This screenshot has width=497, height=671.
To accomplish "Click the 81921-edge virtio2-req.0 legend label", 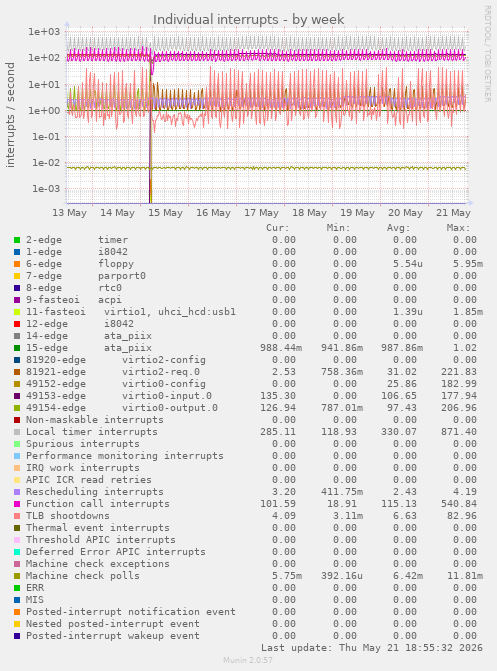I will click(x=113, y=372).
